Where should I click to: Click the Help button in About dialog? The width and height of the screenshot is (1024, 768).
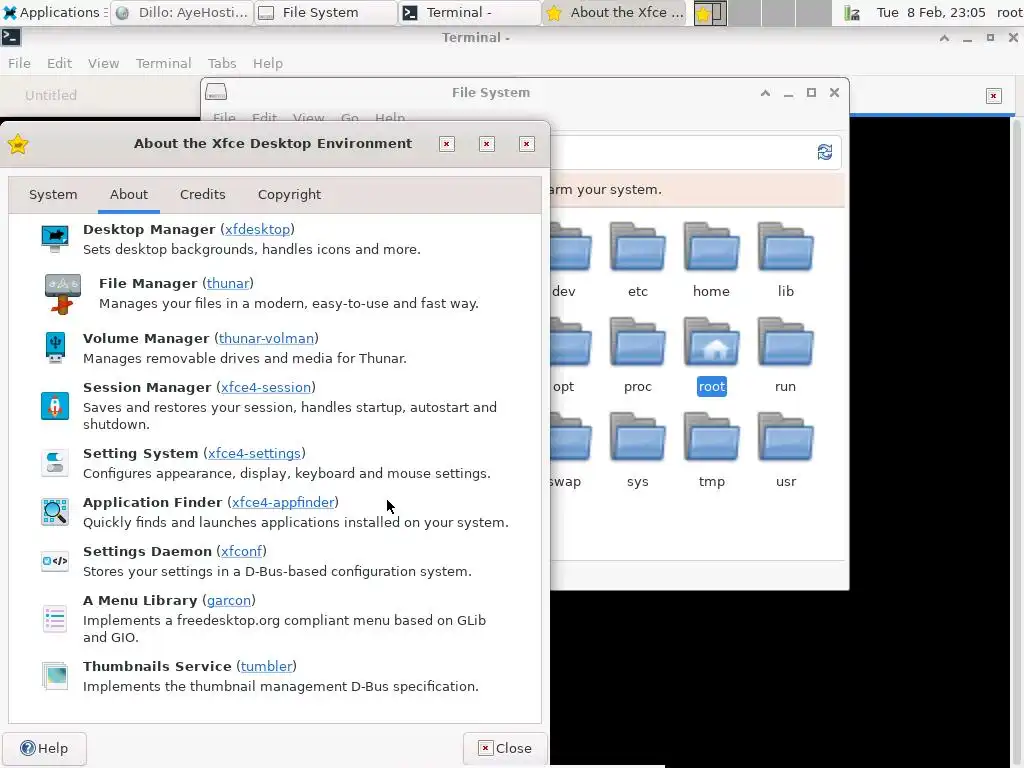coord(44,748)
